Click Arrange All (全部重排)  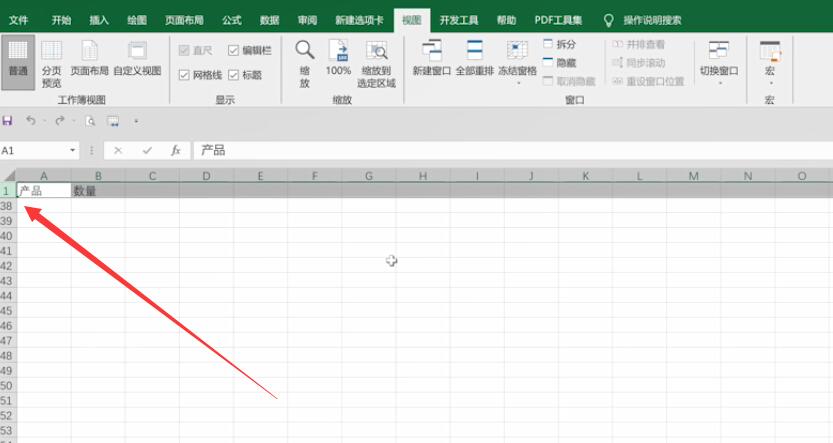pos(474,58)
